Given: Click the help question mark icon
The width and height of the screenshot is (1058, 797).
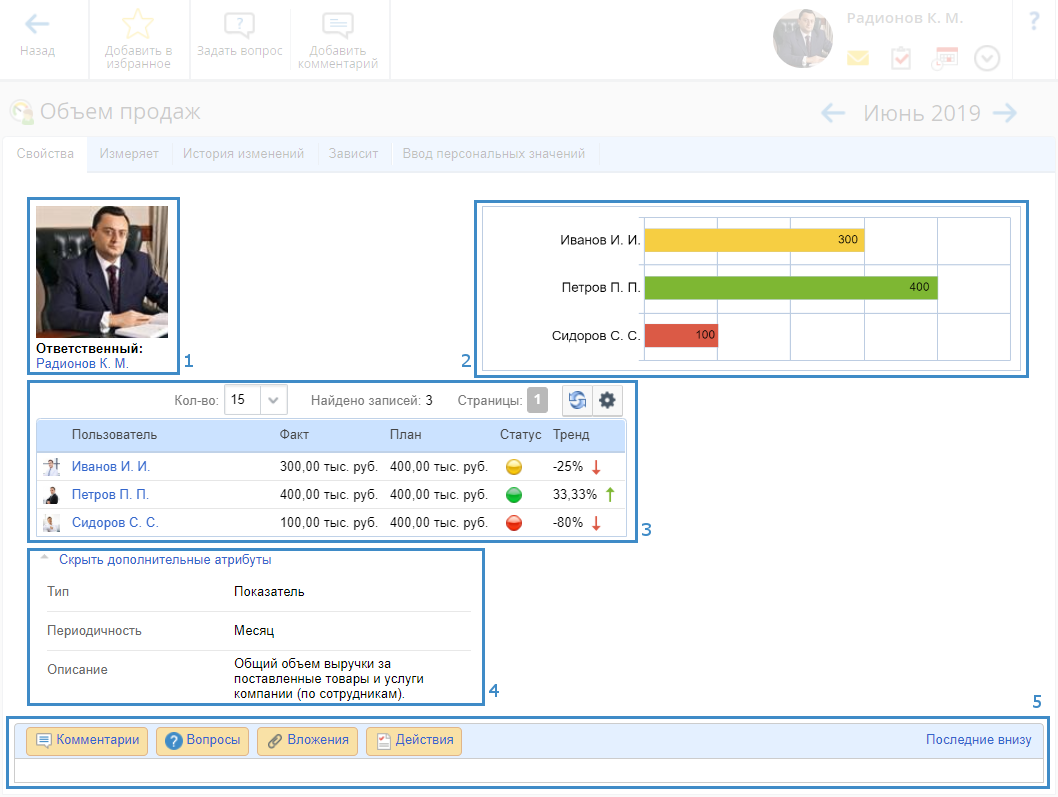Looking at the screenshot, I should pos(1034,22).
